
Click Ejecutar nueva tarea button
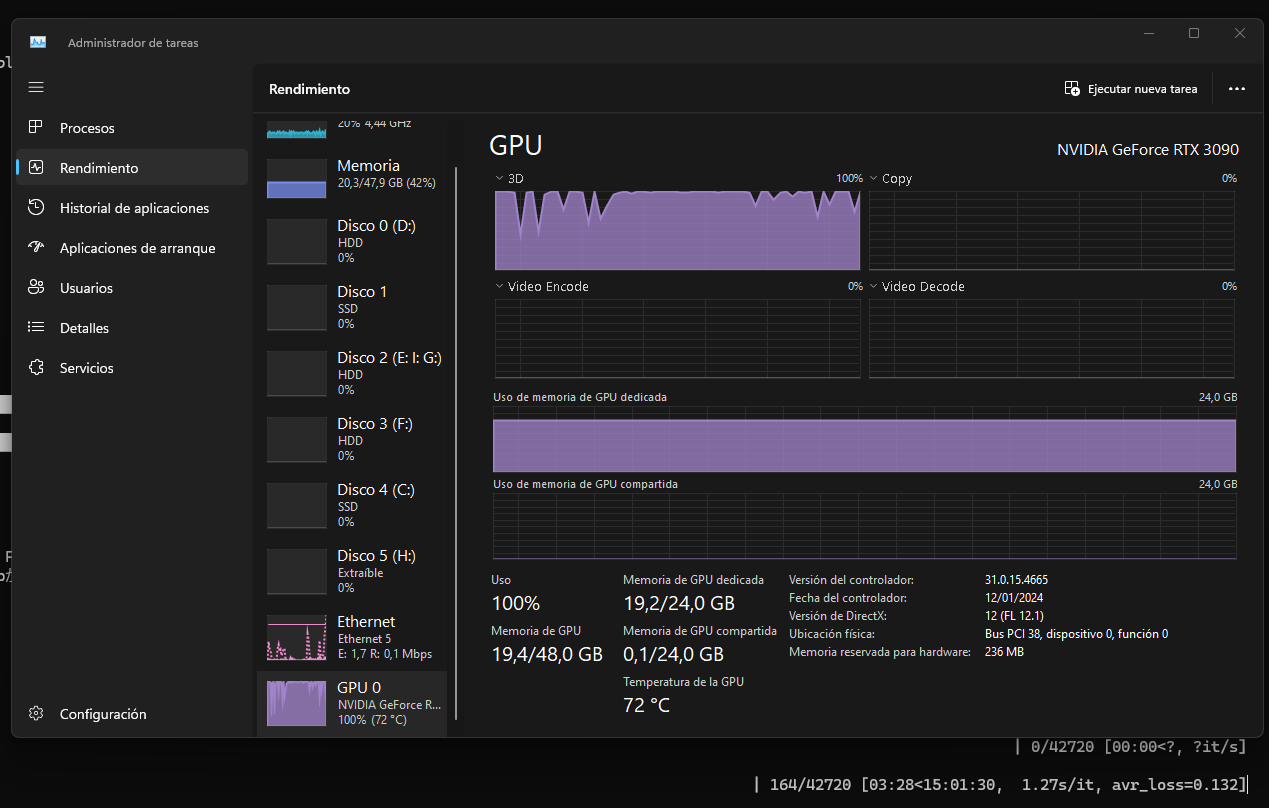1131,89
